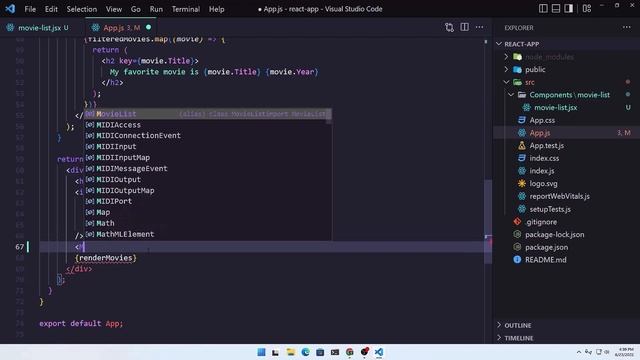Screen dimensions: 640x360
Task: Open App.css in Explorer
Action: pos(542,120)
